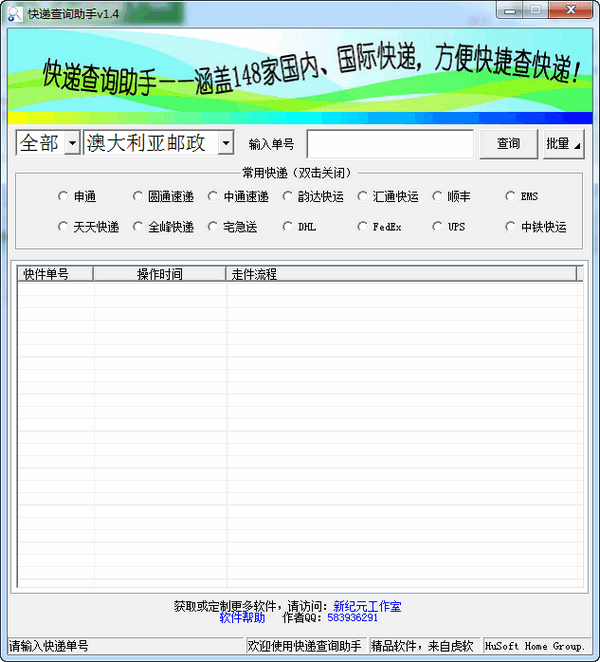Click the 快件单号 column header
The image size is (600, 662).
pyautogui.click(x=55, y=274)
